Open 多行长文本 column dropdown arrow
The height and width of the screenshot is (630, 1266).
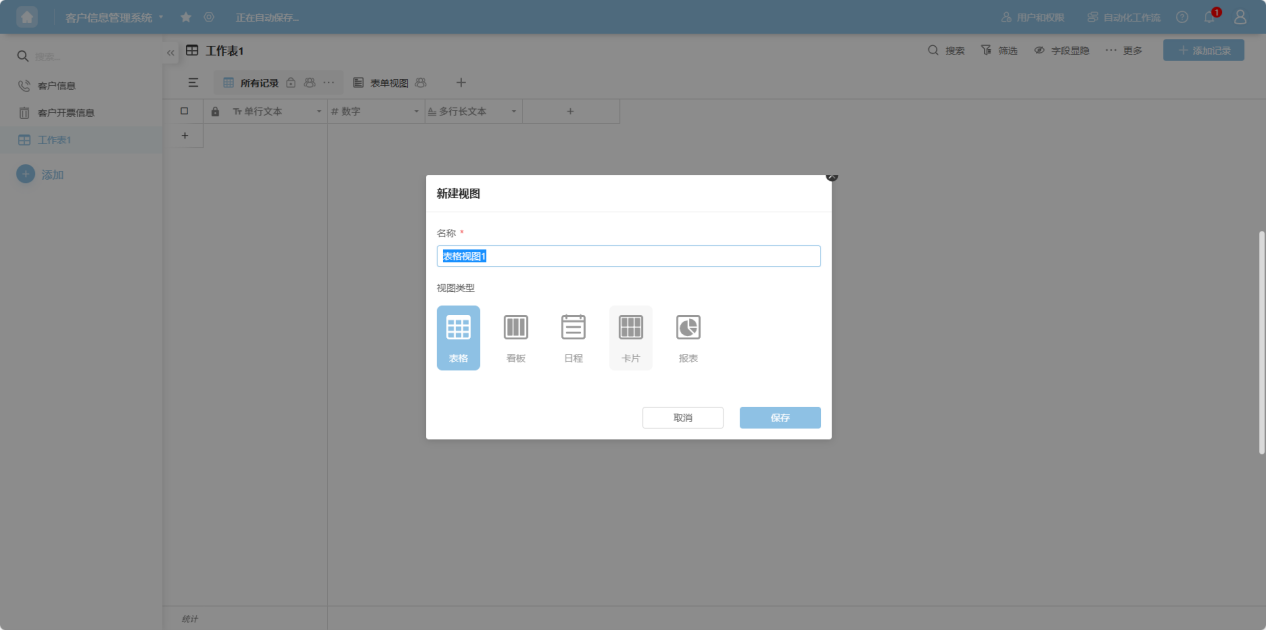click(x=514, y=112)
